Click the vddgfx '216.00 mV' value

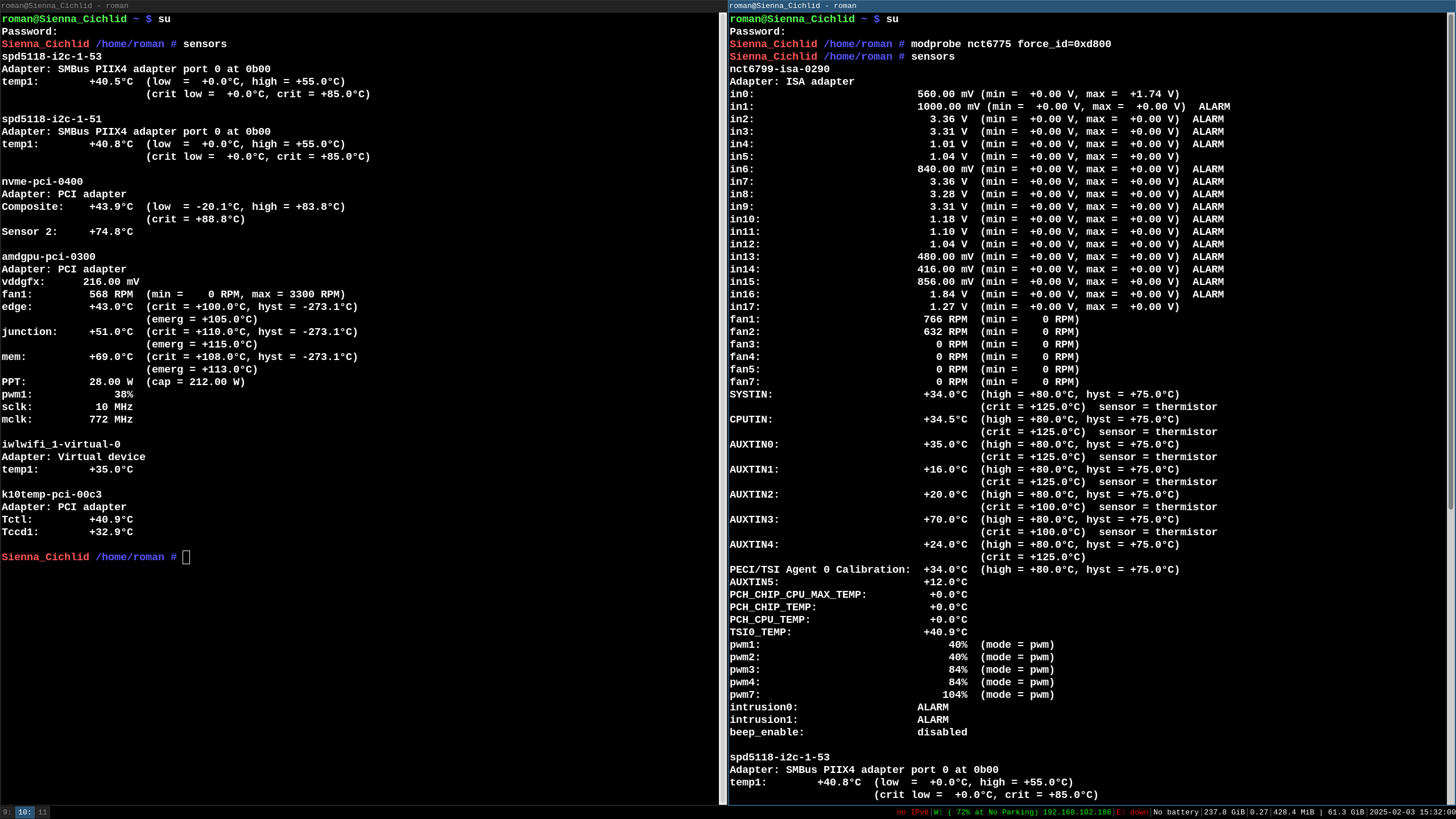111,282
